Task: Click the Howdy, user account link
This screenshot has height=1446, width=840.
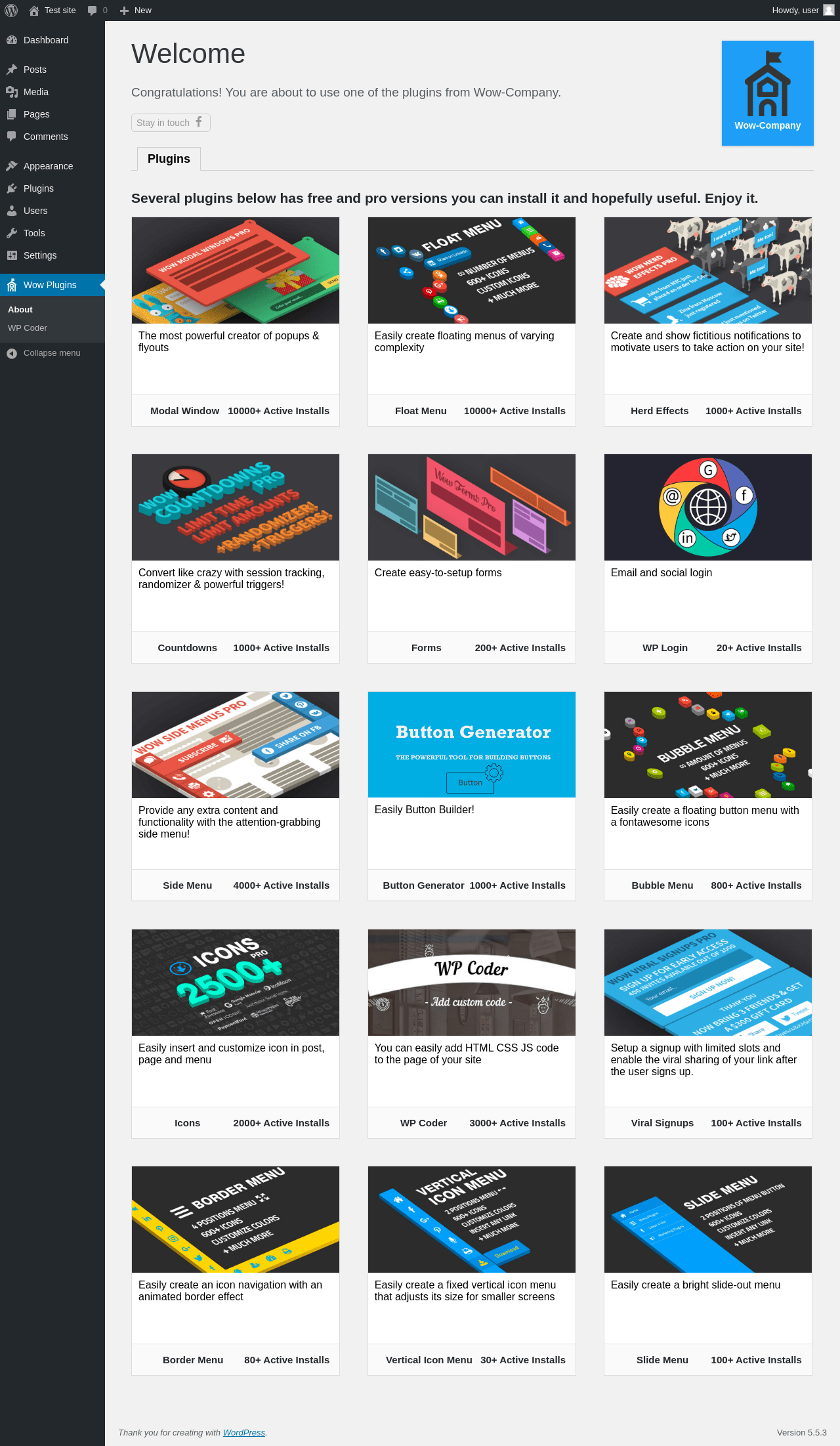Action: pos(803,11)
